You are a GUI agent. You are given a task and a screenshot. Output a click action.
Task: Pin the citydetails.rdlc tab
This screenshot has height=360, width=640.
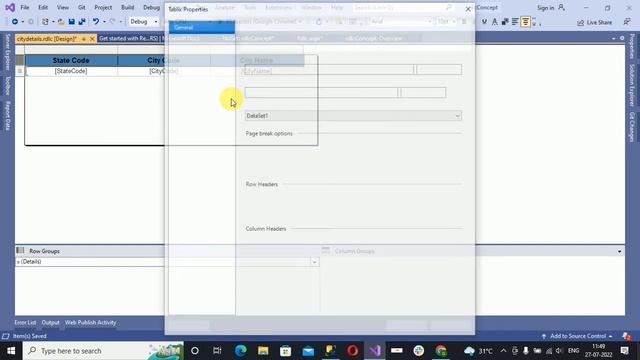[84, 39]
